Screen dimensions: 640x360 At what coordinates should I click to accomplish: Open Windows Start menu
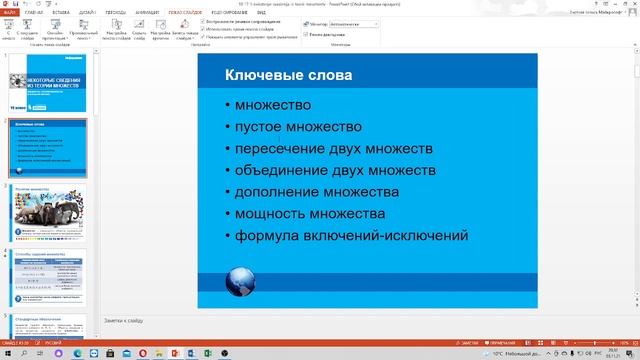coord(8,353)
